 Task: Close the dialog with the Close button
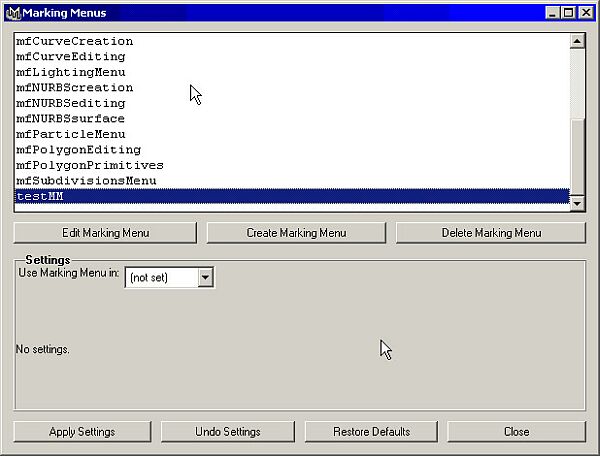click(x=516, y=432)
